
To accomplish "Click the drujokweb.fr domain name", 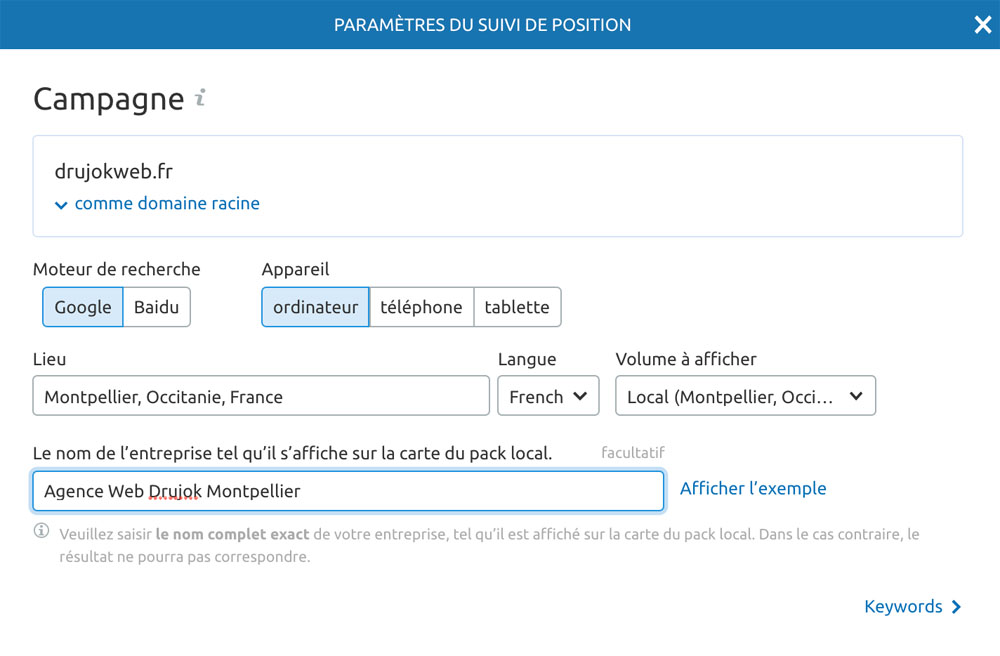I will pyautogui.click(x=114, y=171).
